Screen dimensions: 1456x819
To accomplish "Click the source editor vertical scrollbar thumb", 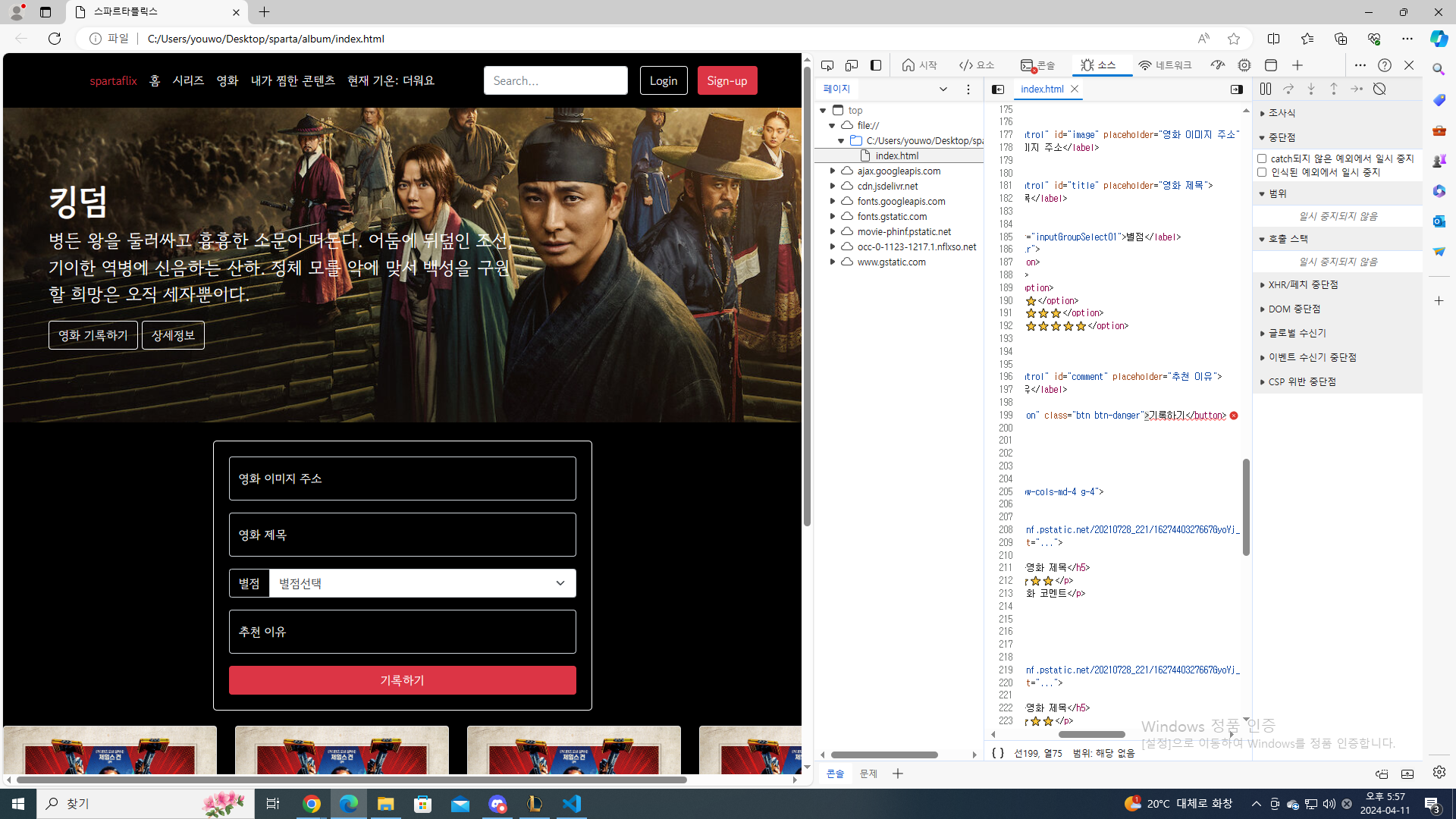I will [x=1246, y=507].
